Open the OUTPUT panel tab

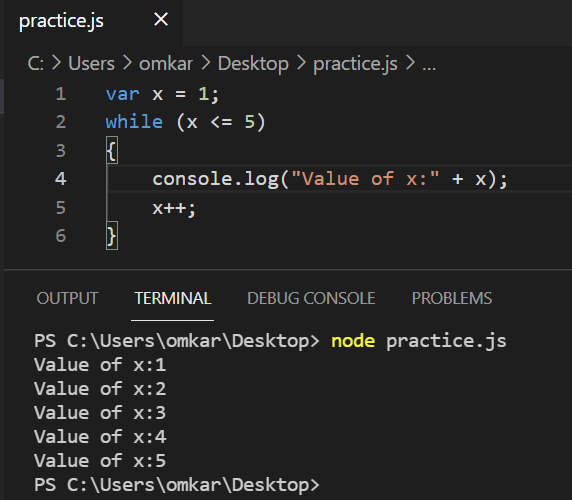pyautogui.click(x=67, y=298)
